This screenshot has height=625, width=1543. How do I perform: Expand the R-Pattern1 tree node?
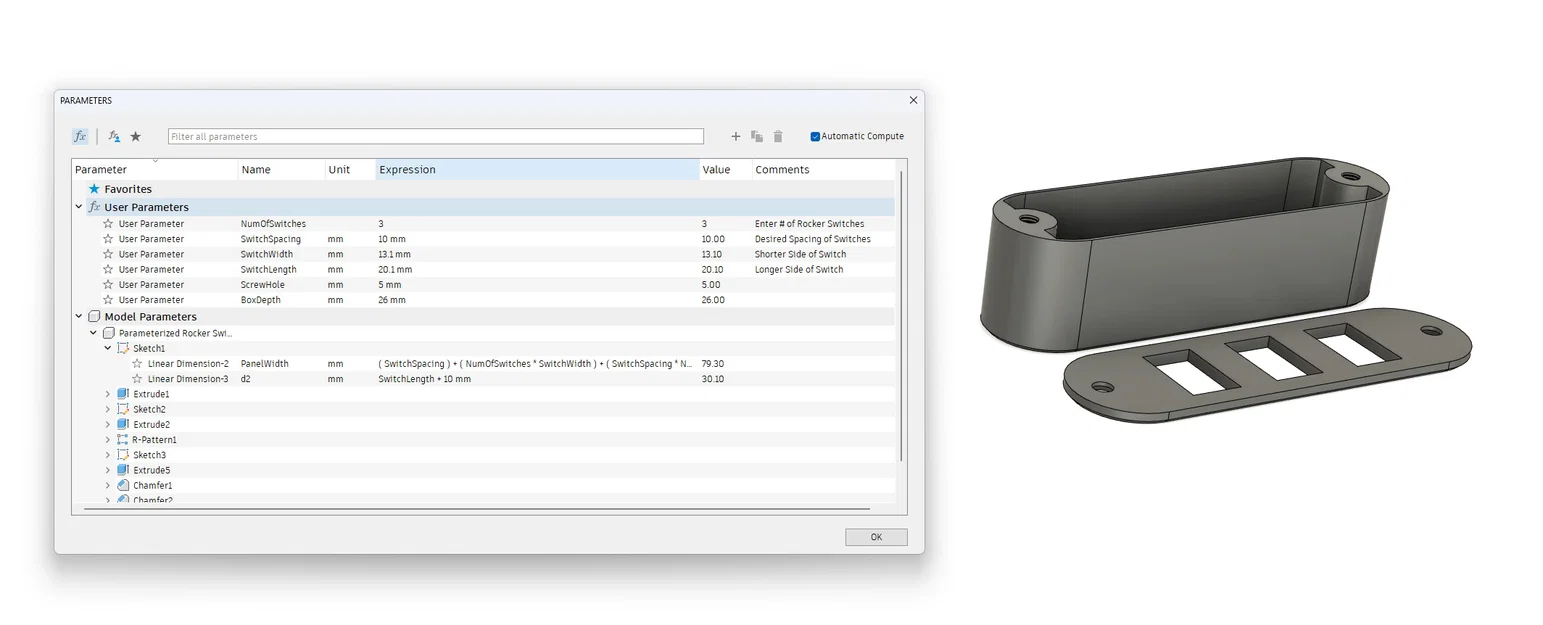pyautogui.click(x=108, y=440)
